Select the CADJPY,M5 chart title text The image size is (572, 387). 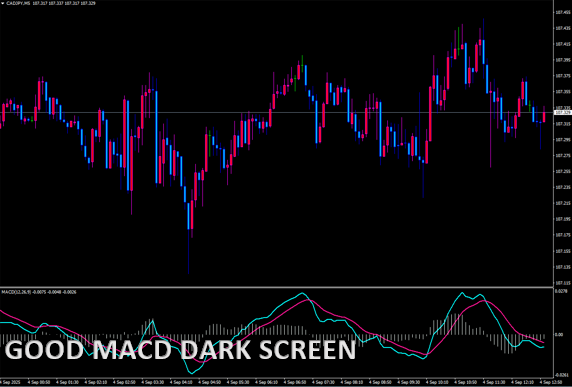(18, 3)
